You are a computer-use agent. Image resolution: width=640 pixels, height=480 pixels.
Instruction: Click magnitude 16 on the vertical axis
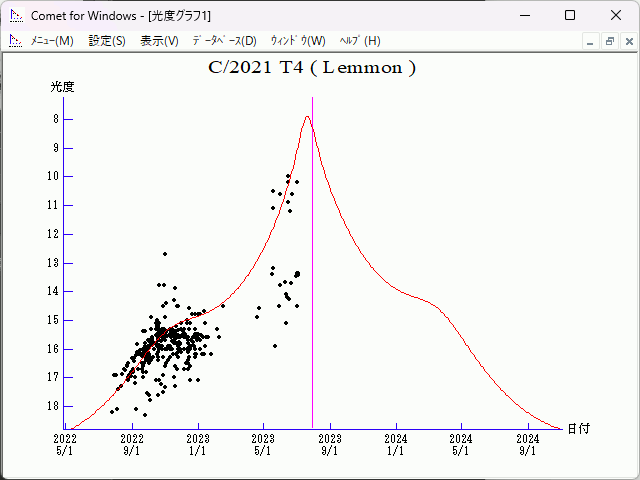click(53, 349)
